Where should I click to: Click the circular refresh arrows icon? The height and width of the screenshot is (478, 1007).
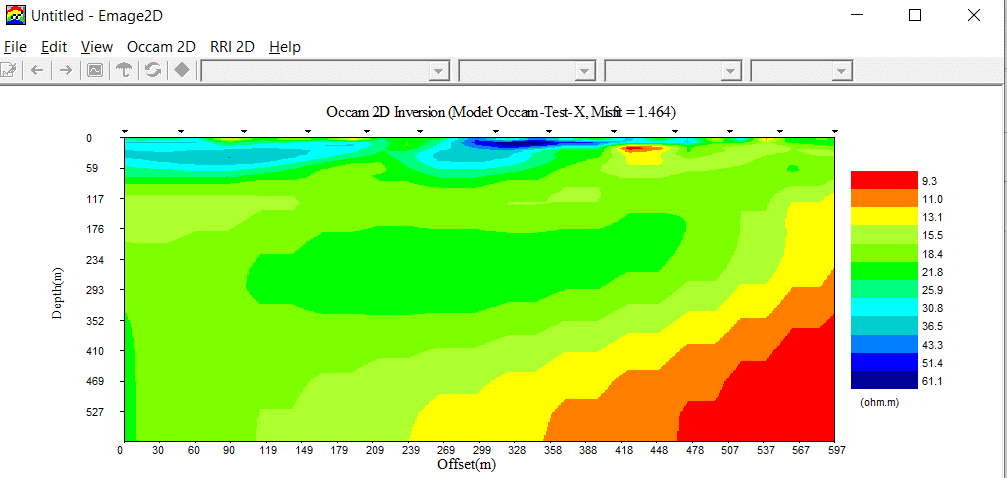pos(153,70)
